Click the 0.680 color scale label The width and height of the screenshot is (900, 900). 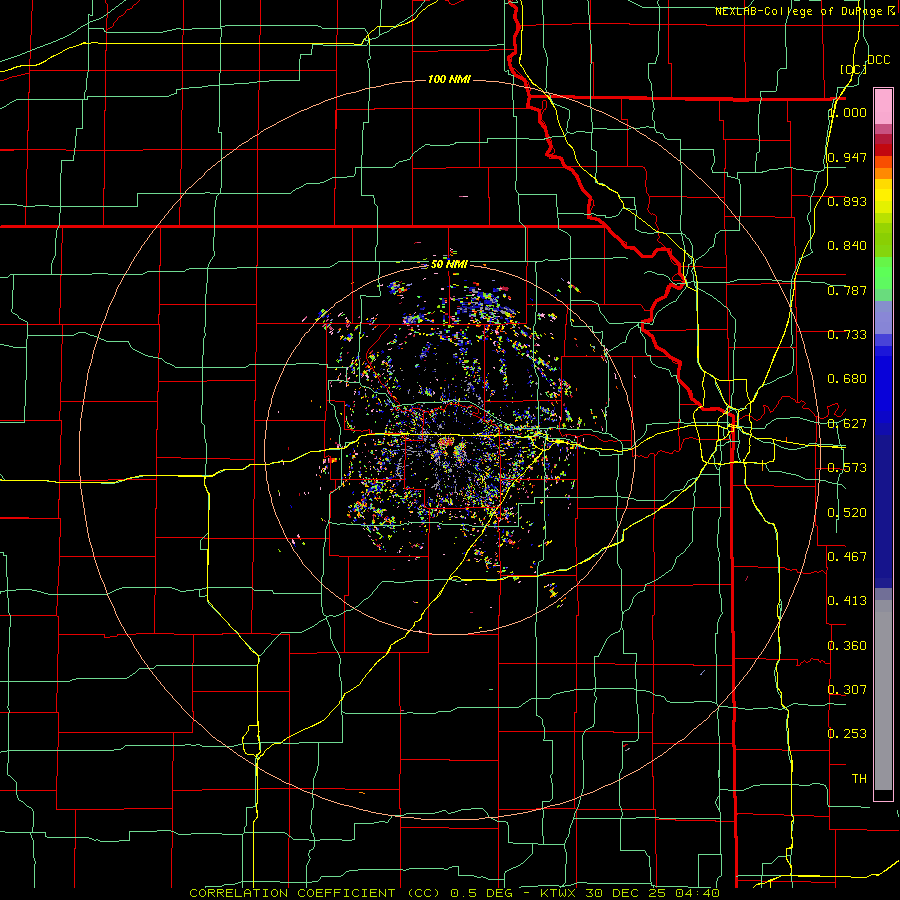point(847,379)
